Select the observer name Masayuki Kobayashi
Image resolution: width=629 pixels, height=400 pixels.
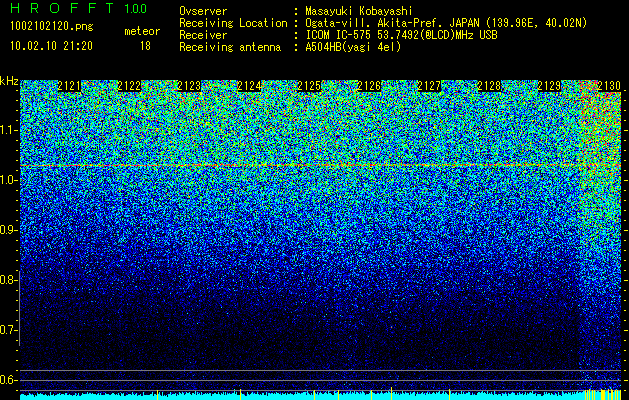click(359, 11)
